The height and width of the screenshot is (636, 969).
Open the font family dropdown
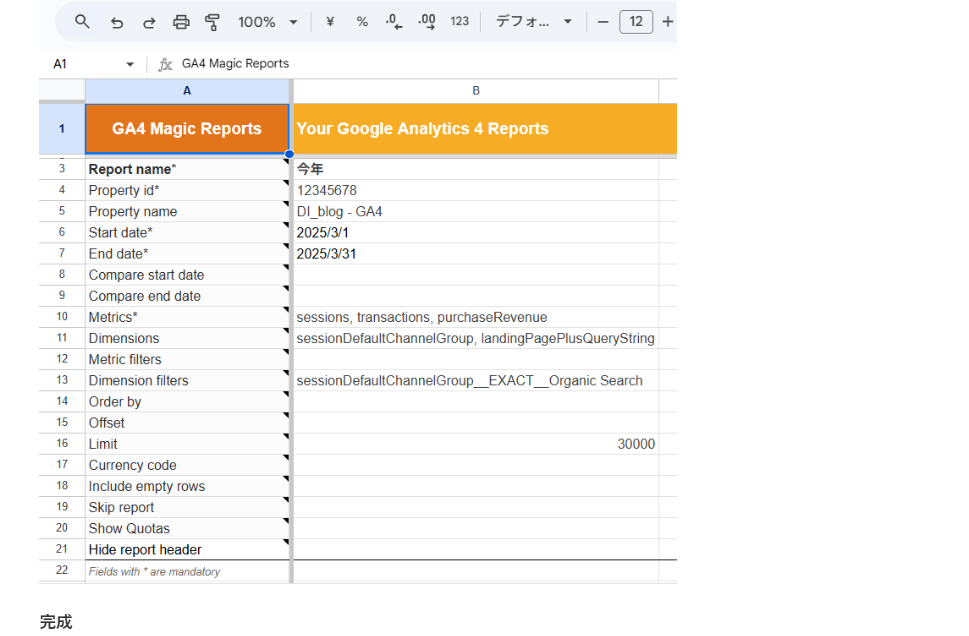(x=534, y=22)
